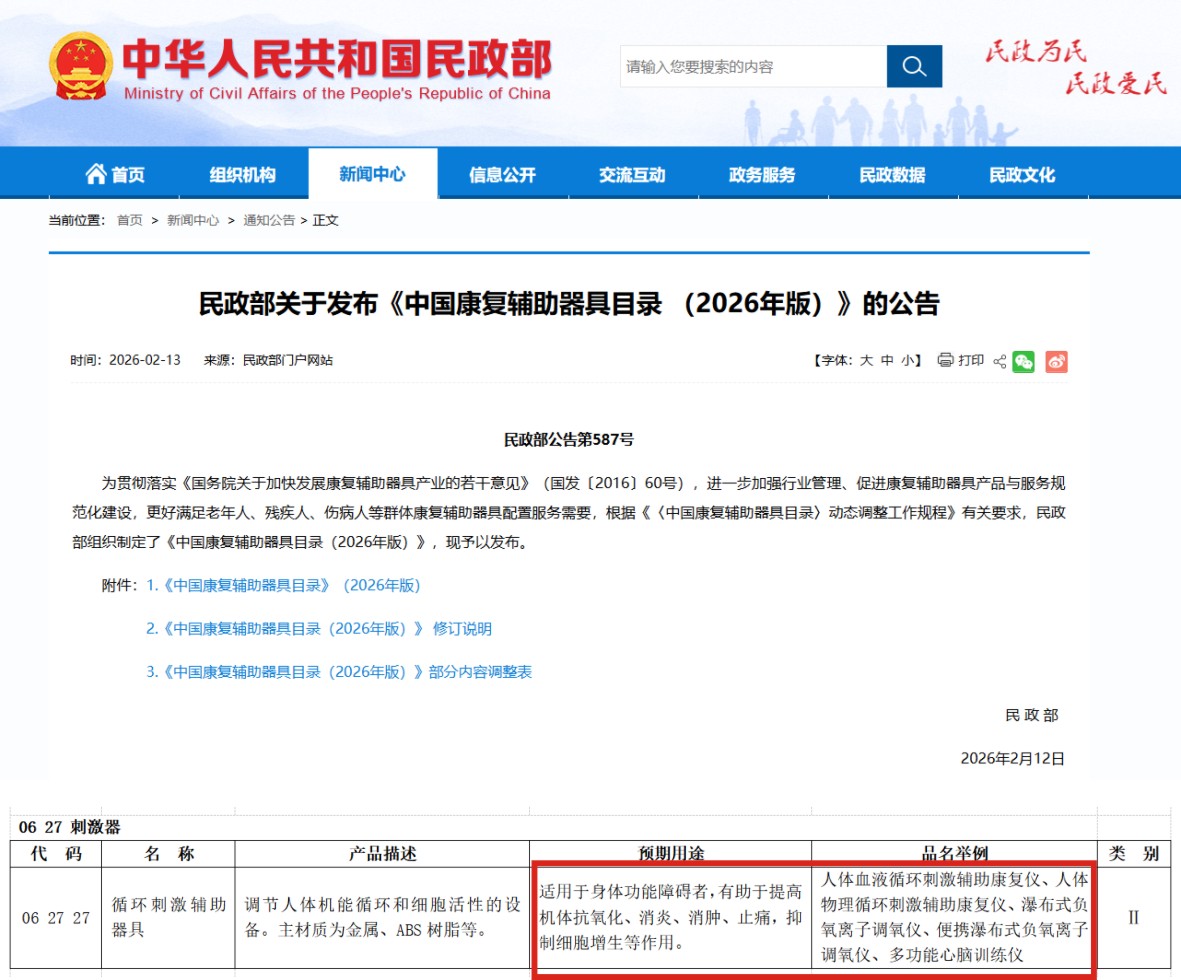This screenshot has height=980, width=1181.
Task: Share article via WeChat icon
Action: point(1023,361)
